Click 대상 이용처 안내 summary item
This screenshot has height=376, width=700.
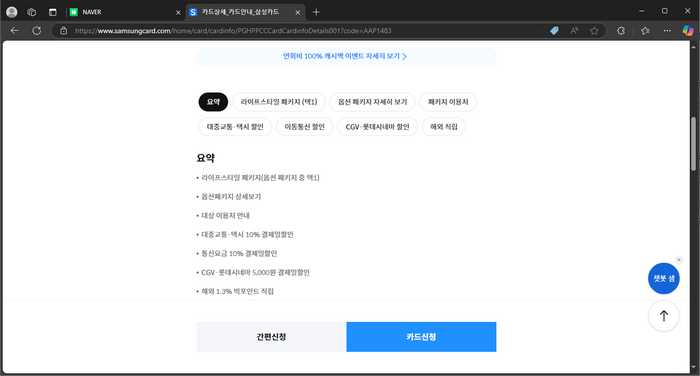(225, 216)
